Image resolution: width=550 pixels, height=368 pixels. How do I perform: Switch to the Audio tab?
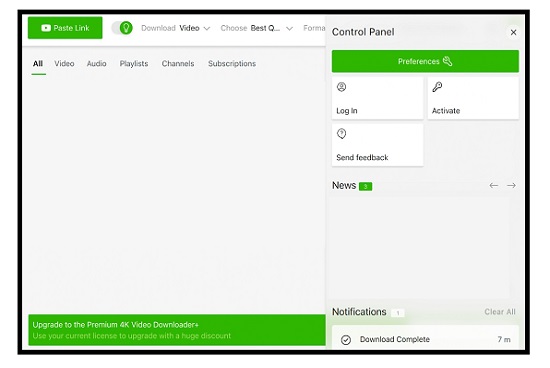coord(96,63)
